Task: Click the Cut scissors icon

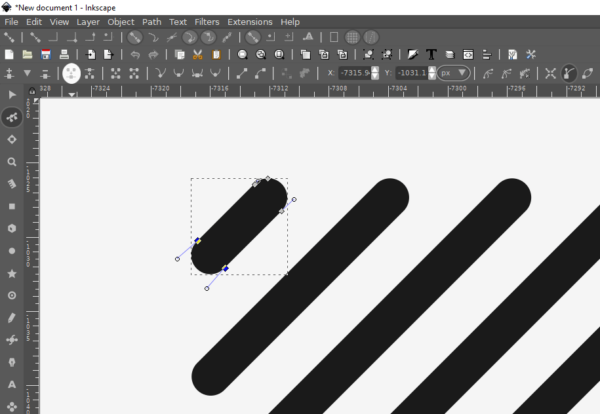Action: point(197,55)
